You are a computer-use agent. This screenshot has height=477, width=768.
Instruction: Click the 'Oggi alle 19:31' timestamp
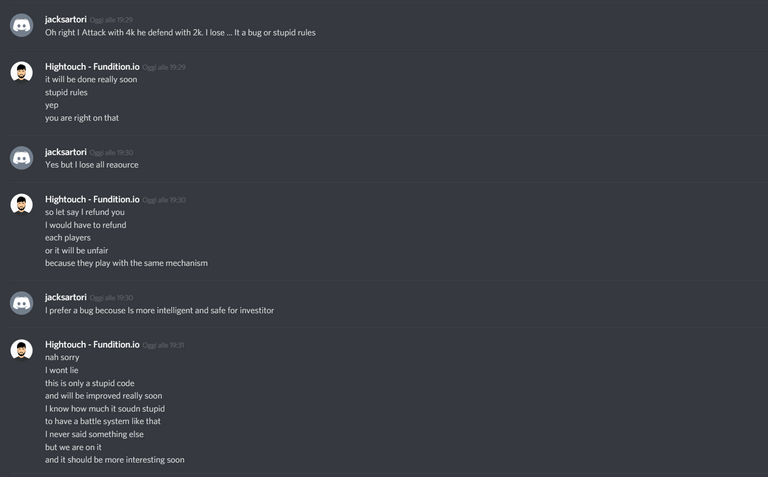(x=163, y=345)
